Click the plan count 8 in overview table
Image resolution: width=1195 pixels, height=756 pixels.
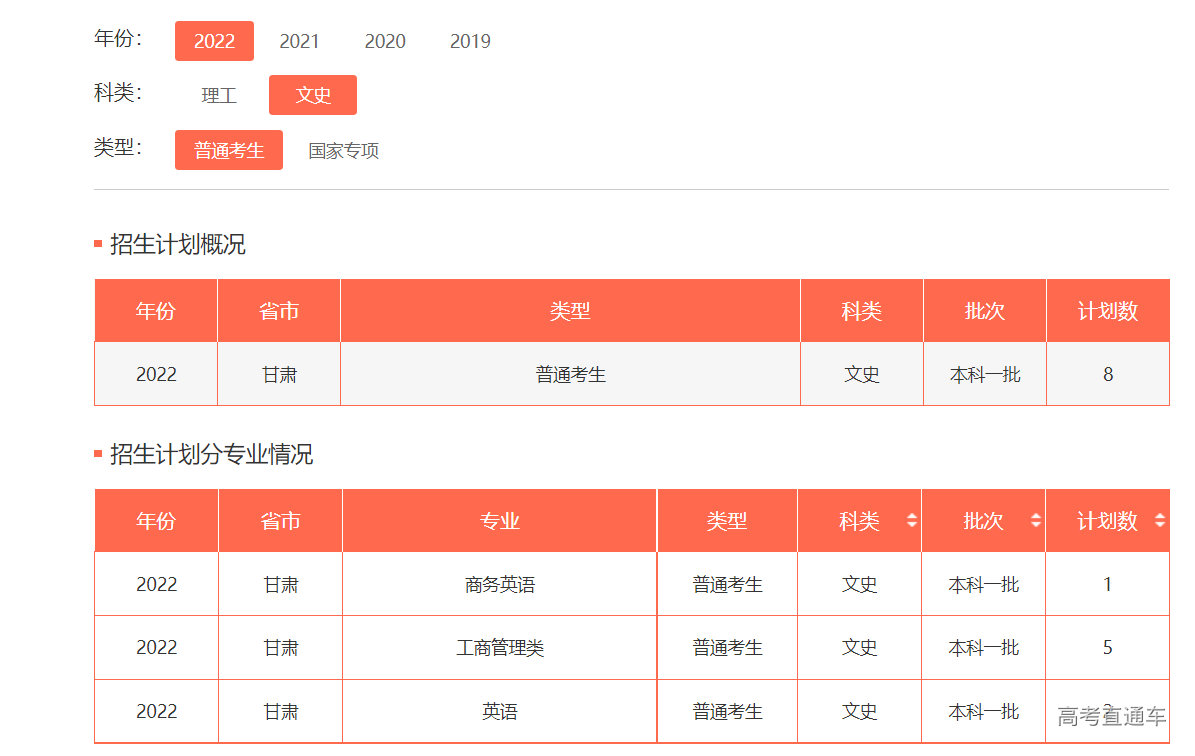pos(1108,375)
